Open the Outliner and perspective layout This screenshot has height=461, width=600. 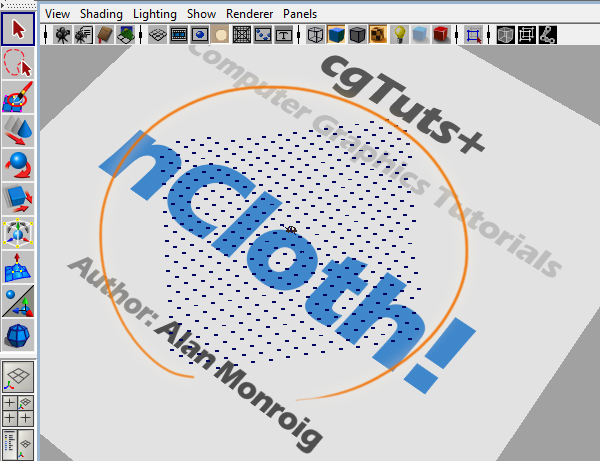(18, 445)
